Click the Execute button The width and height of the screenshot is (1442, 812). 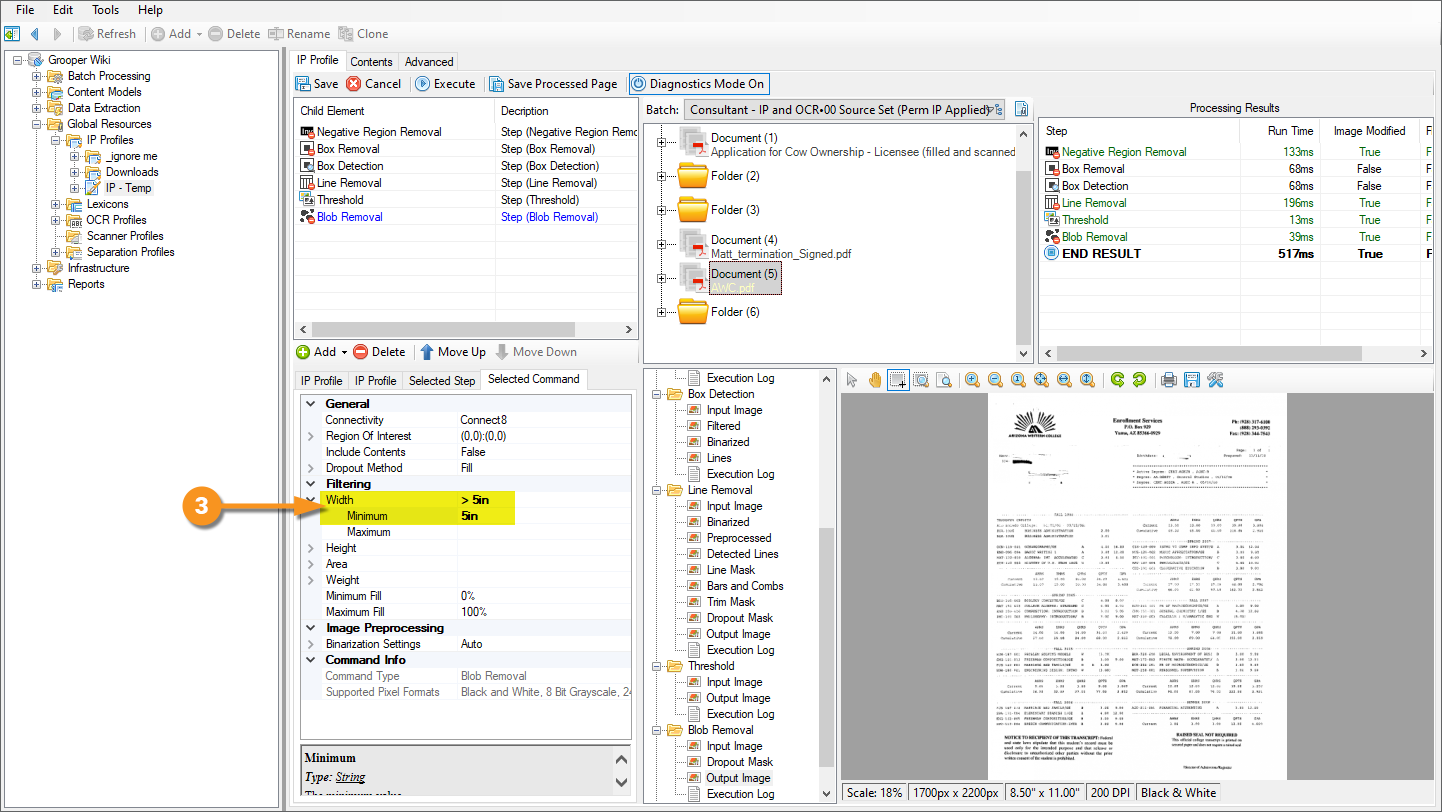coord(445,84)
